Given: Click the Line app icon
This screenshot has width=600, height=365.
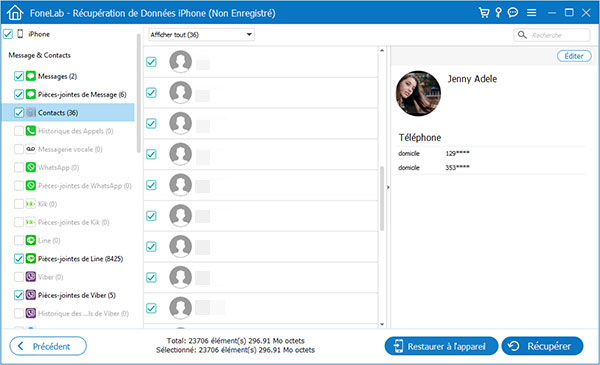Looking at the screenshot, I should click(31, 240).
